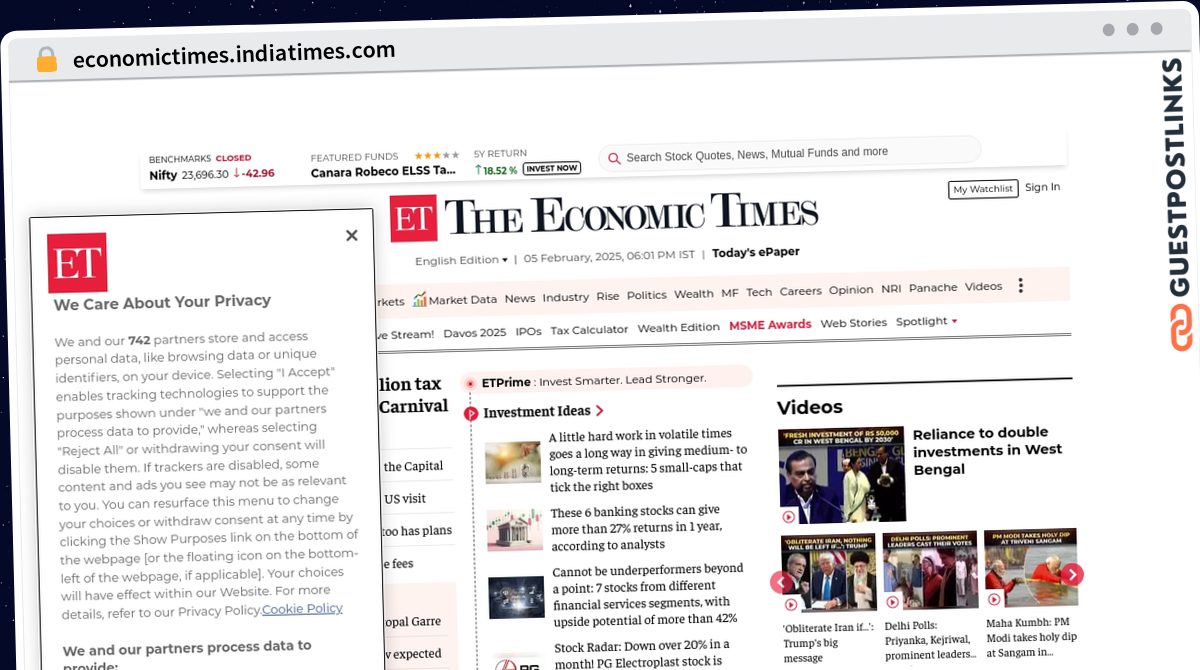Click the INVEST NOW button
Image resolution: width=1200 pixels, height=670 pixels.
coord(551,168)
